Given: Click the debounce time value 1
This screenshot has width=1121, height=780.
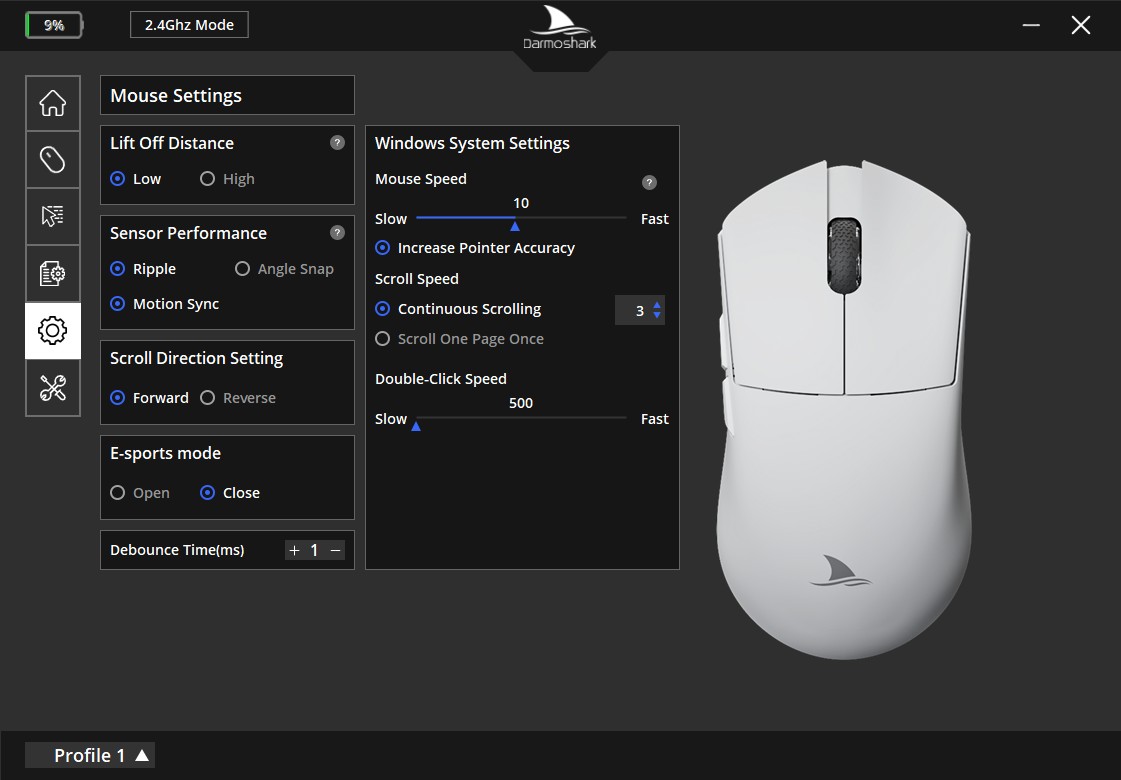Looking at the screenshot, I should pyautogui.click(x=314, y=550).
